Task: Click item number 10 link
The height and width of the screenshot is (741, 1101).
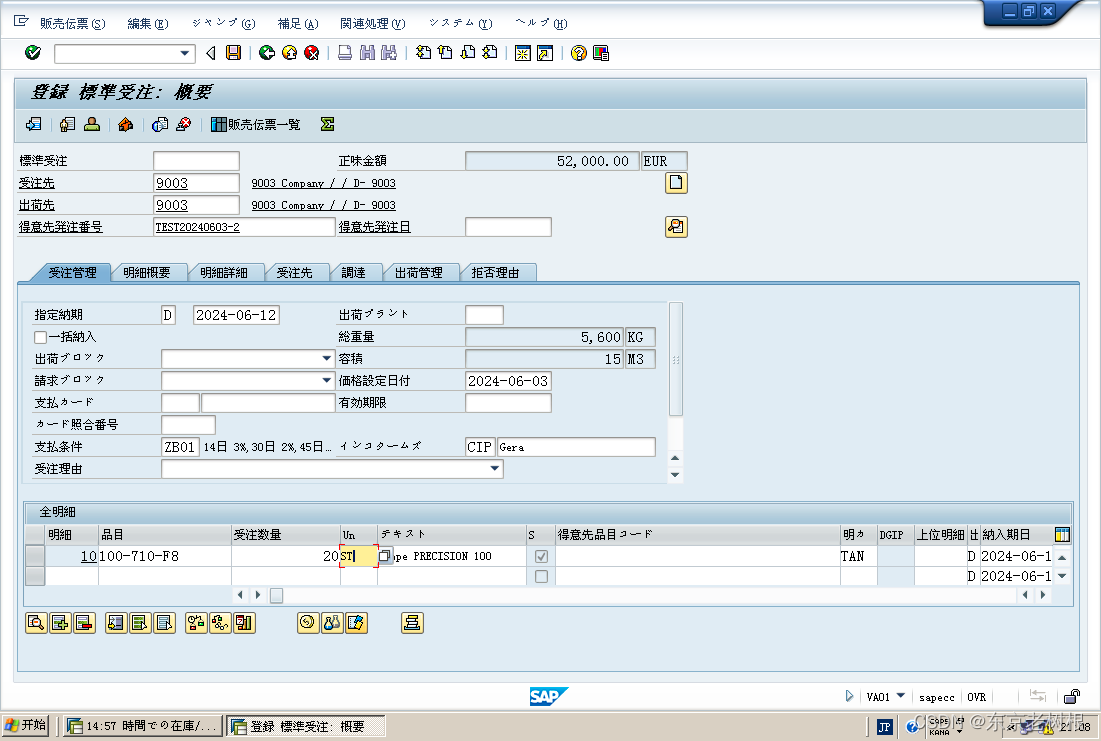Action: 88,556
